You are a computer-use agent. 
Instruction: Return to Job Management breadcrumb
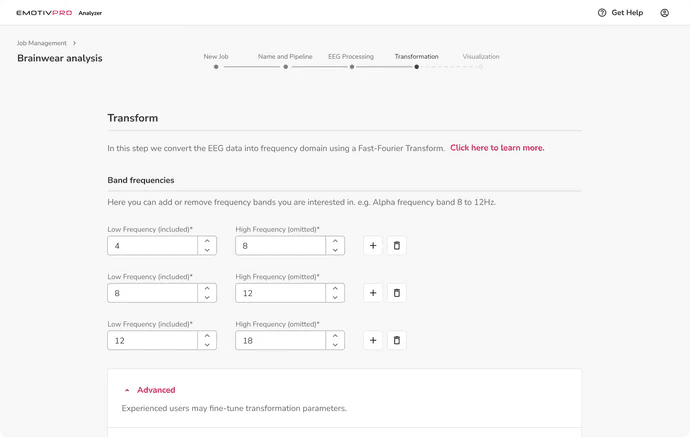(42, 43)
